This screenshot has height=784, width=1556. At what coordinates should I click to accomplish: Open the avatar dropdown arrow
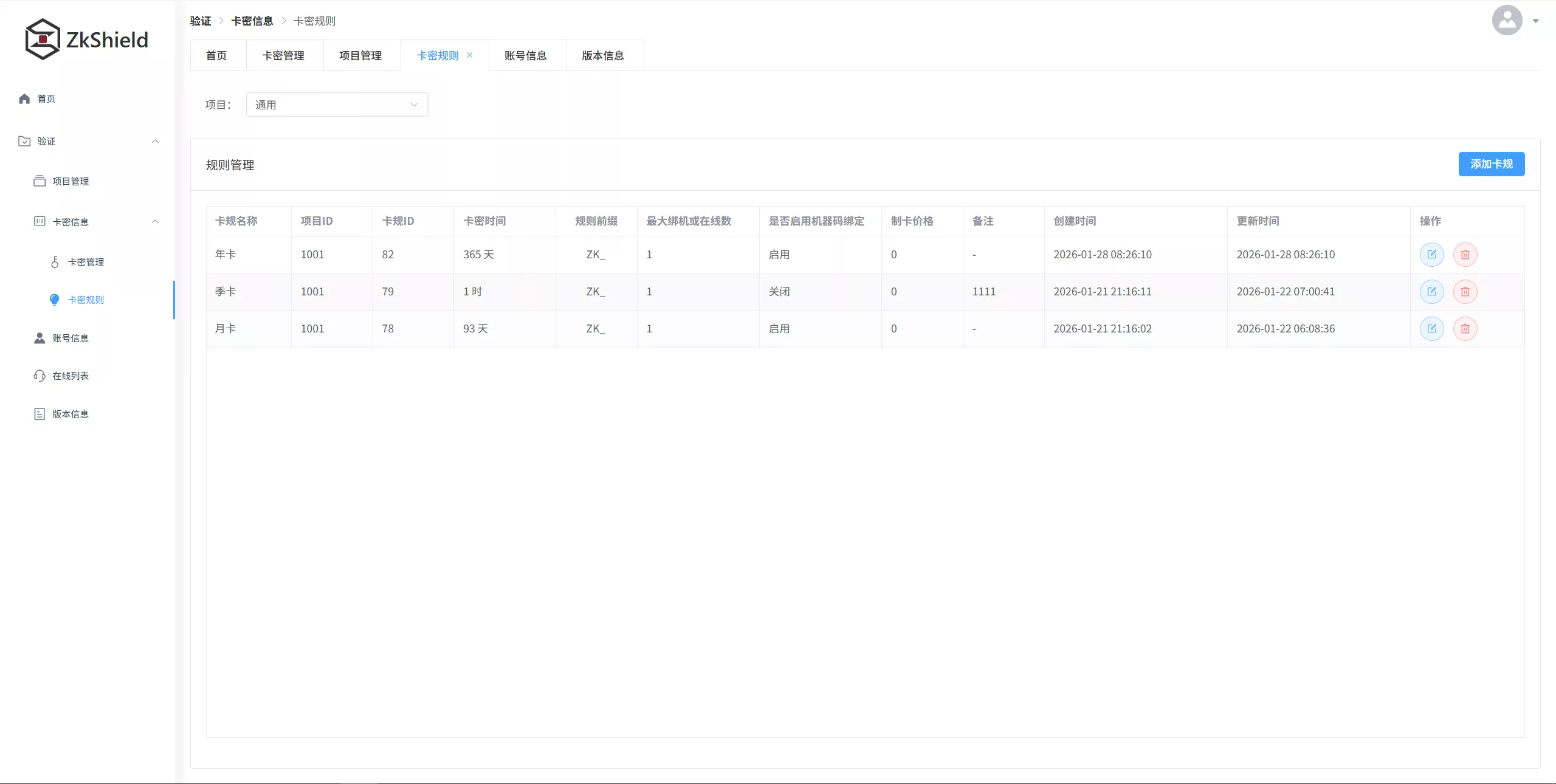pos(1535,21)
